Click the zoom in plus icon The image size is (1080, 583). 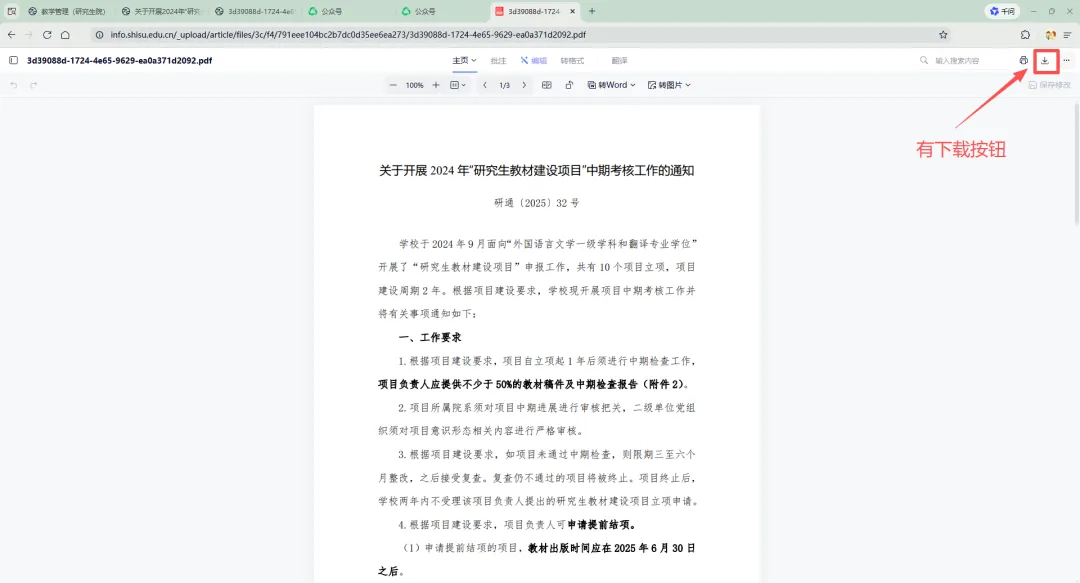pos(435,85)
